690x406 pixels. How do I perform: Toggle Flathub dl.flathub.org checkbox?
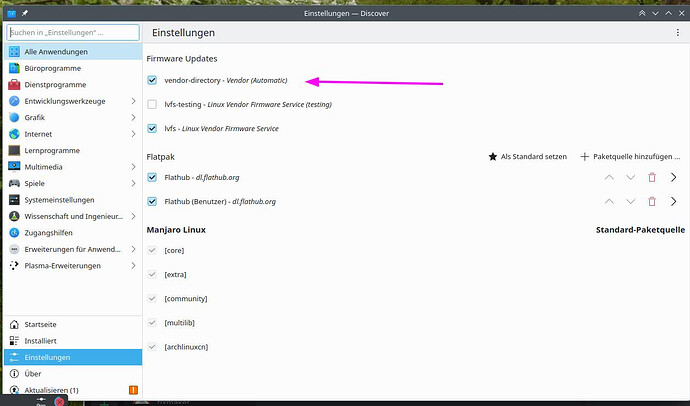(x=152, y=177)
